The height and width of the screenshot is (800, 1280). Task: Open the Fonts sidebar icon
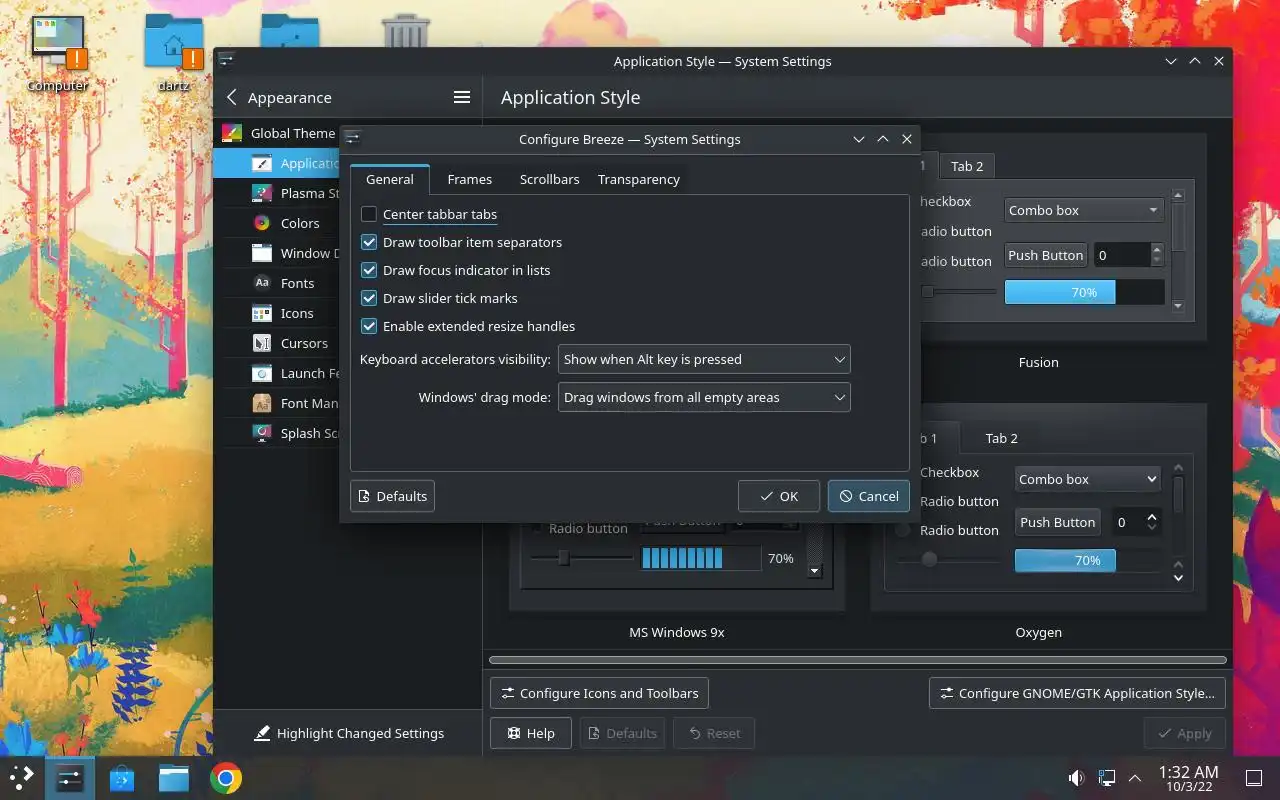point(261,283)
